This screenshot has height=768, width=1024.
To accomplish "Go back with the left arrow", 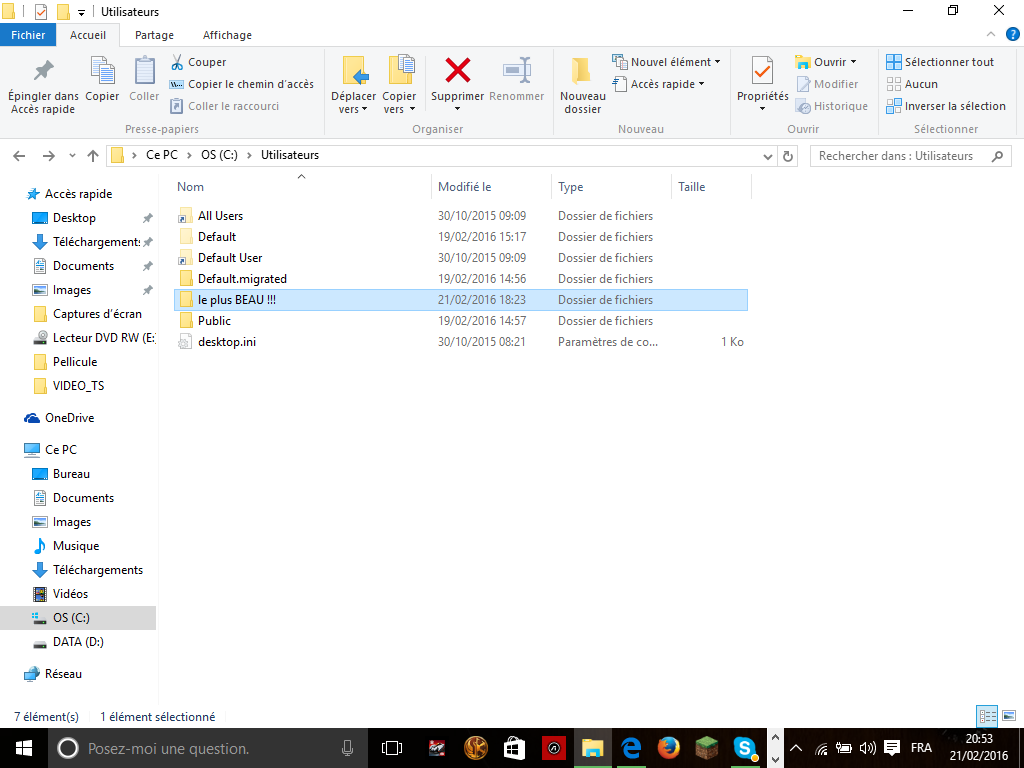I will tap(19, 155).
